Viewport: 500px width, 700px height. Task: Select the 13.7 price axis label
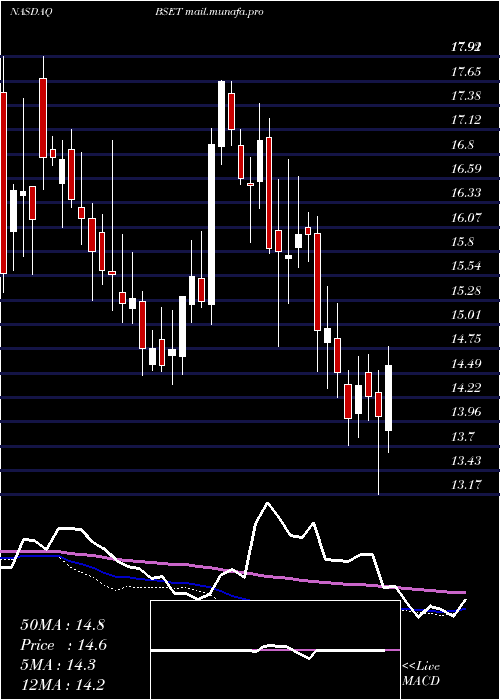(x=462, y=436)
